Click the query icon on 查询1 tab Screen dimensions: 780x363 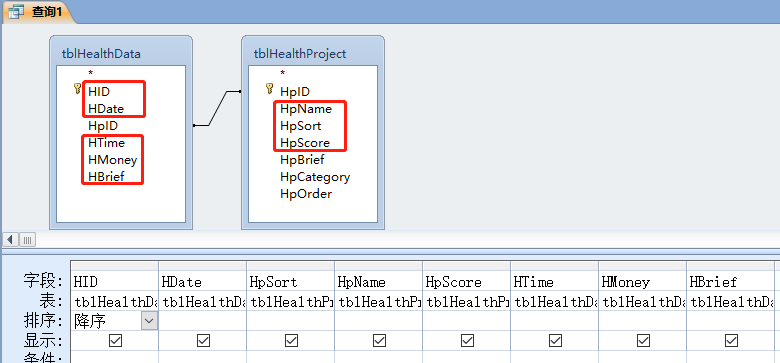(x=17, y=11)
